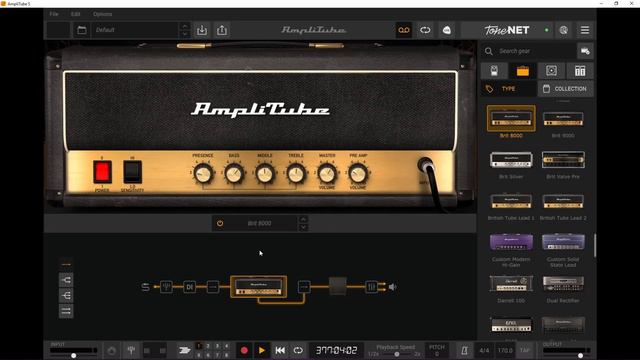Switch to the stomp pedals gear tab
The image size is (640, 360).
tap(494, 71)
